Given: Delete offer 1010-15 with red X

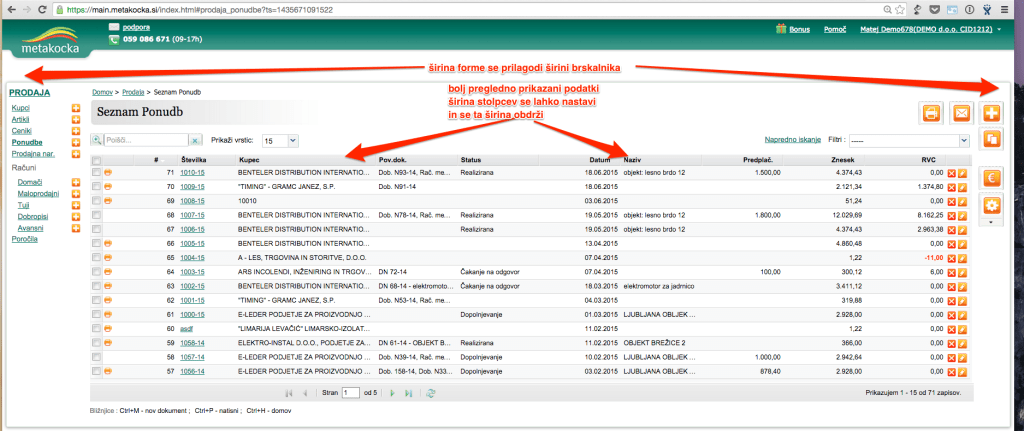Looking at the screenshot, I should (952, 173).
